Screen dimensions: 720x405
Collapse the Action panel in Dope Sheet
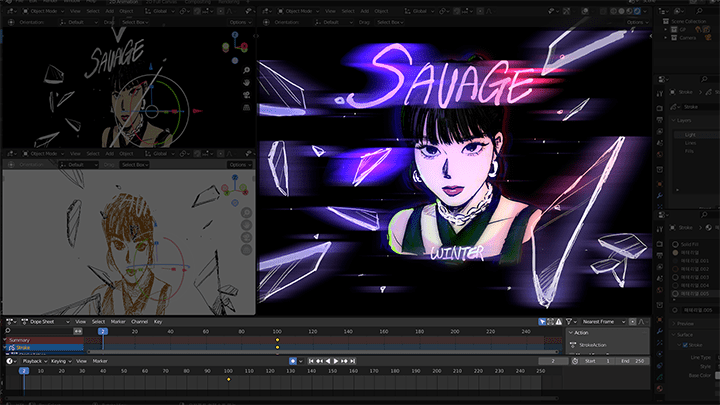(571, 333)
